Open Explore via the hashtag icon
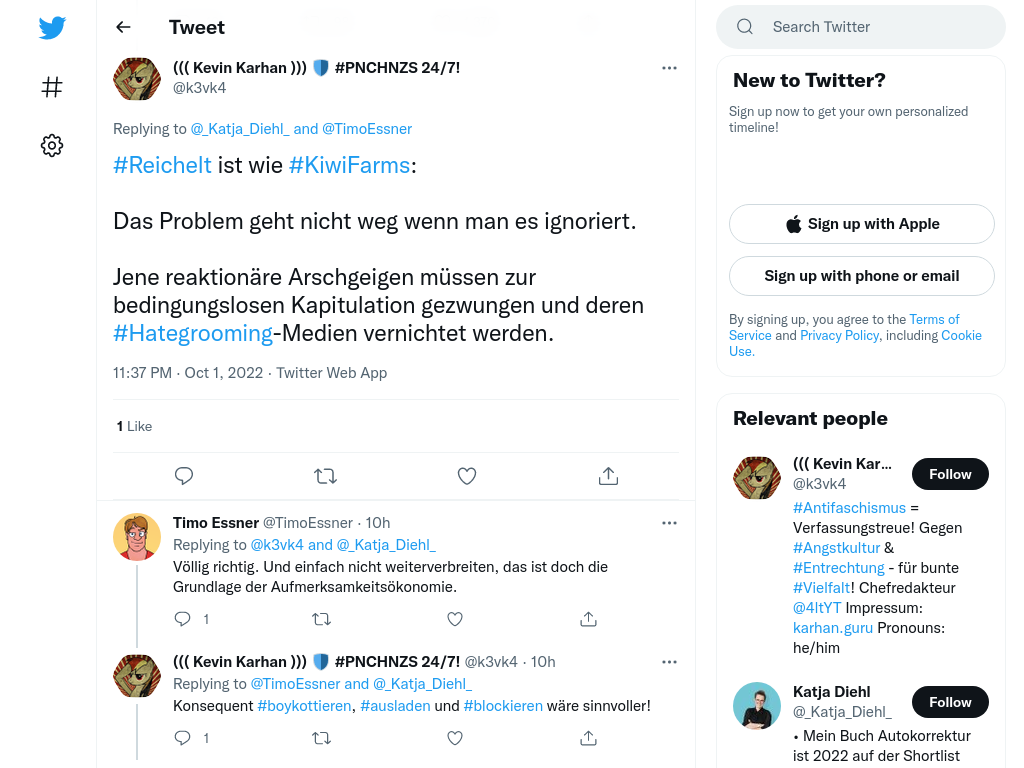Viewport: 1024px width, 768px height. click(x=52, y=87)
